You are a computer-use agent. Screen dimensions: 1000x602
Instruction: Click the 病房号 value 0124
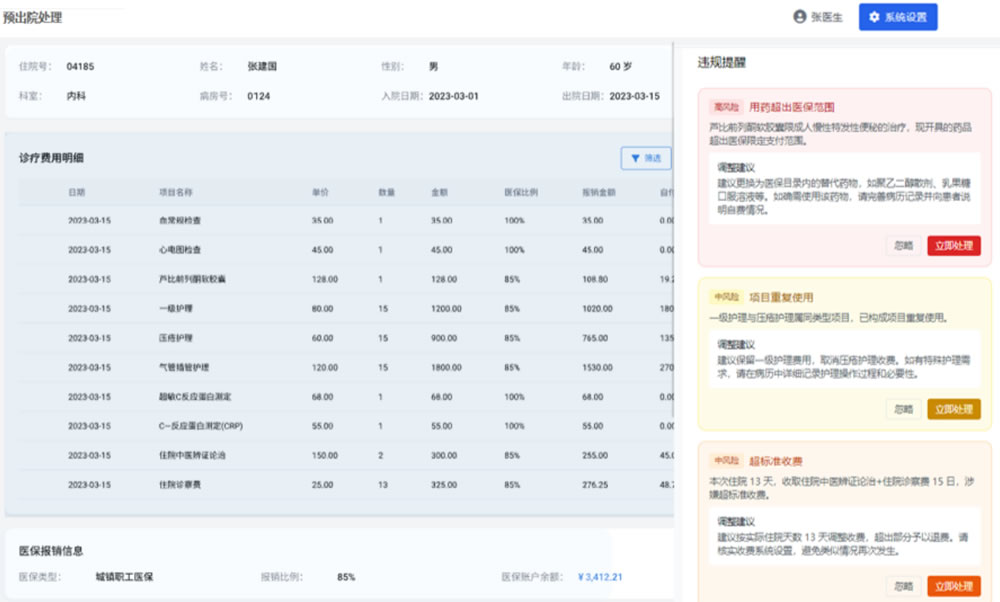coord(259,96)
